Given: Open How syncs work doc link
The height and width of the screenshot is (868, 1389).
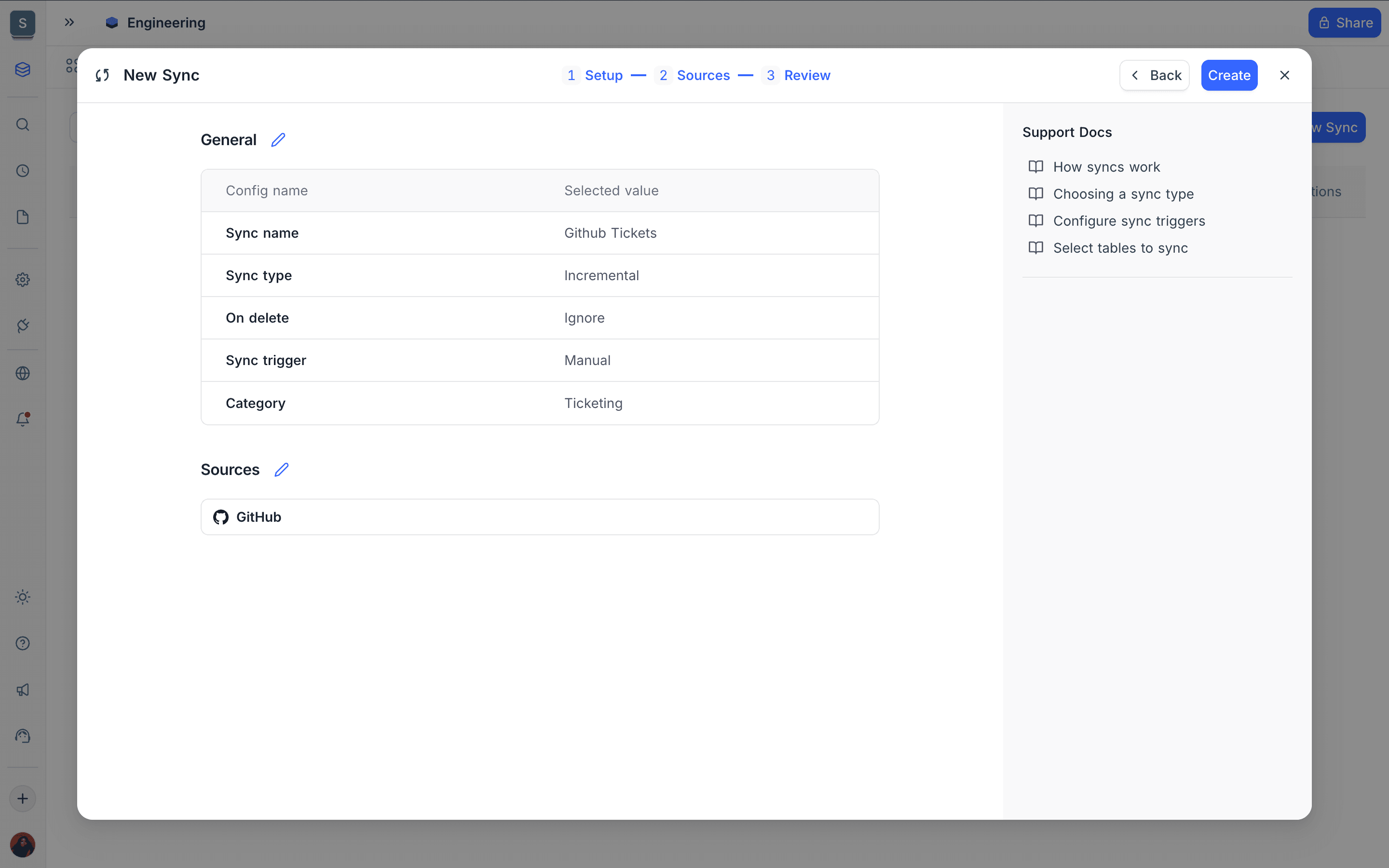Looking at the screenshot, I should click(1106, 167).
